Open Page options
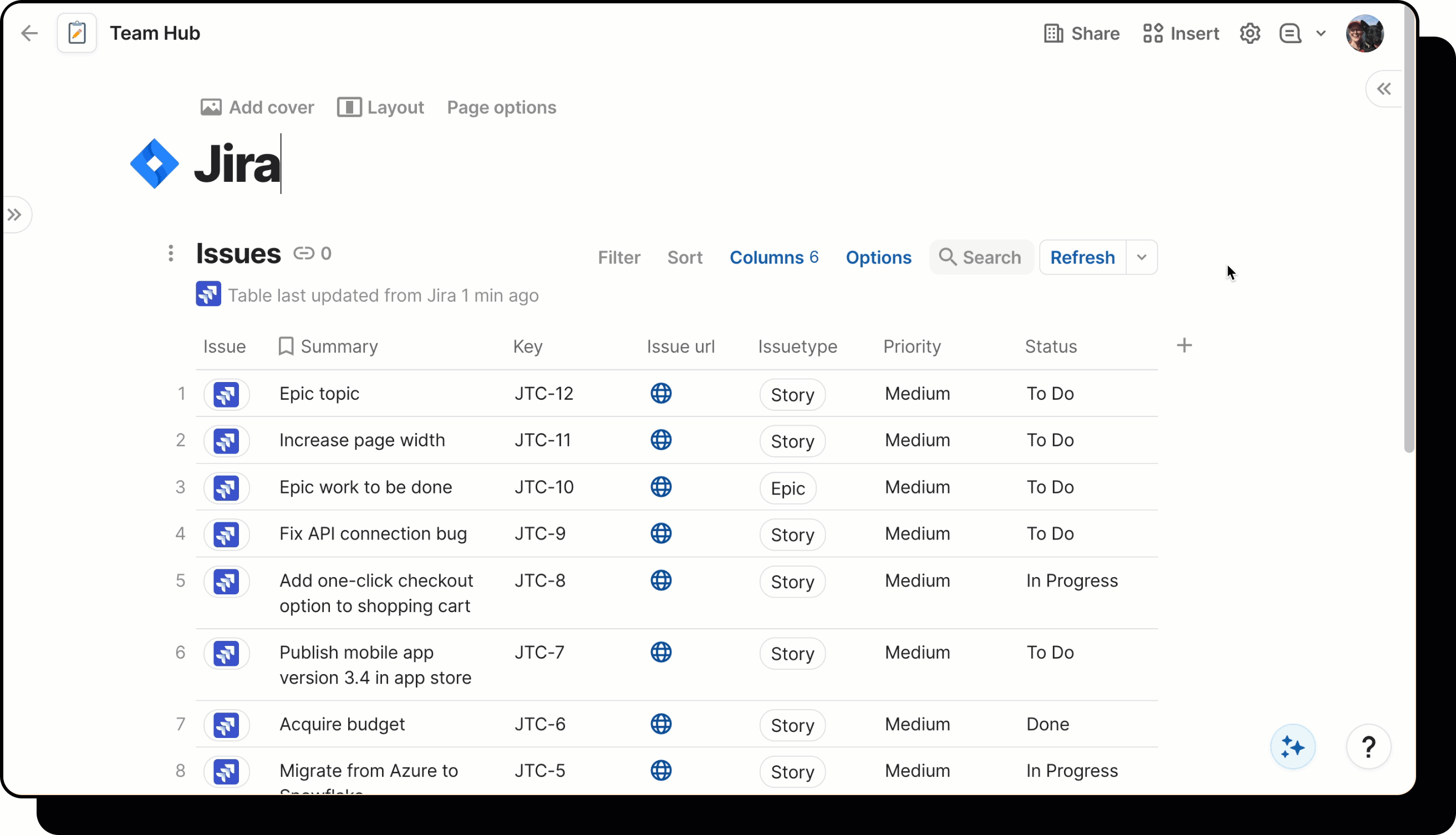Image resolution: width=1456 pixels, height=835 pixels. [x=501, y=107]
